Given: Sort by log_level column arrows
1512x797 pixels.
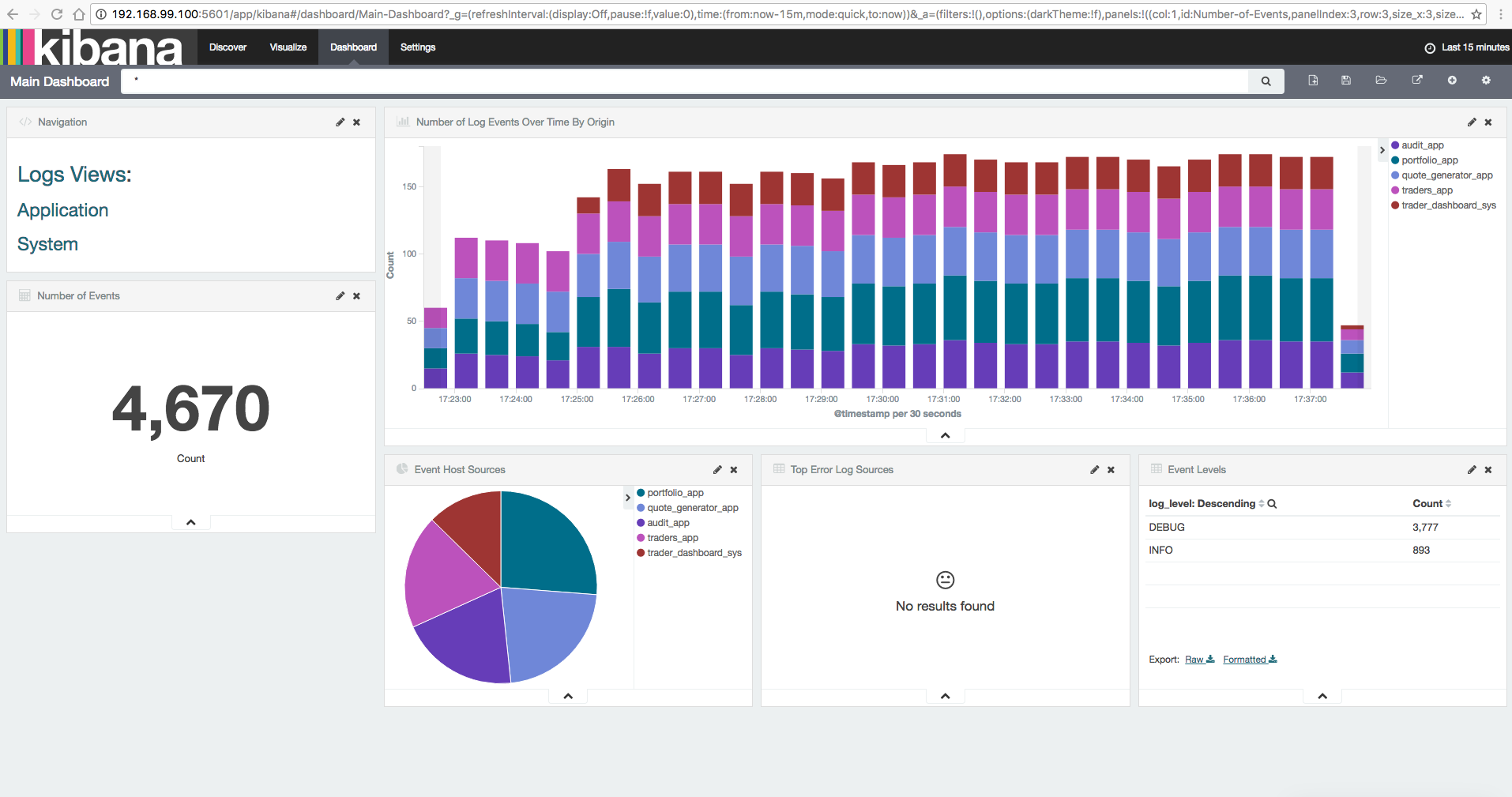Looking at the screenshot, I should [1261, 504].
